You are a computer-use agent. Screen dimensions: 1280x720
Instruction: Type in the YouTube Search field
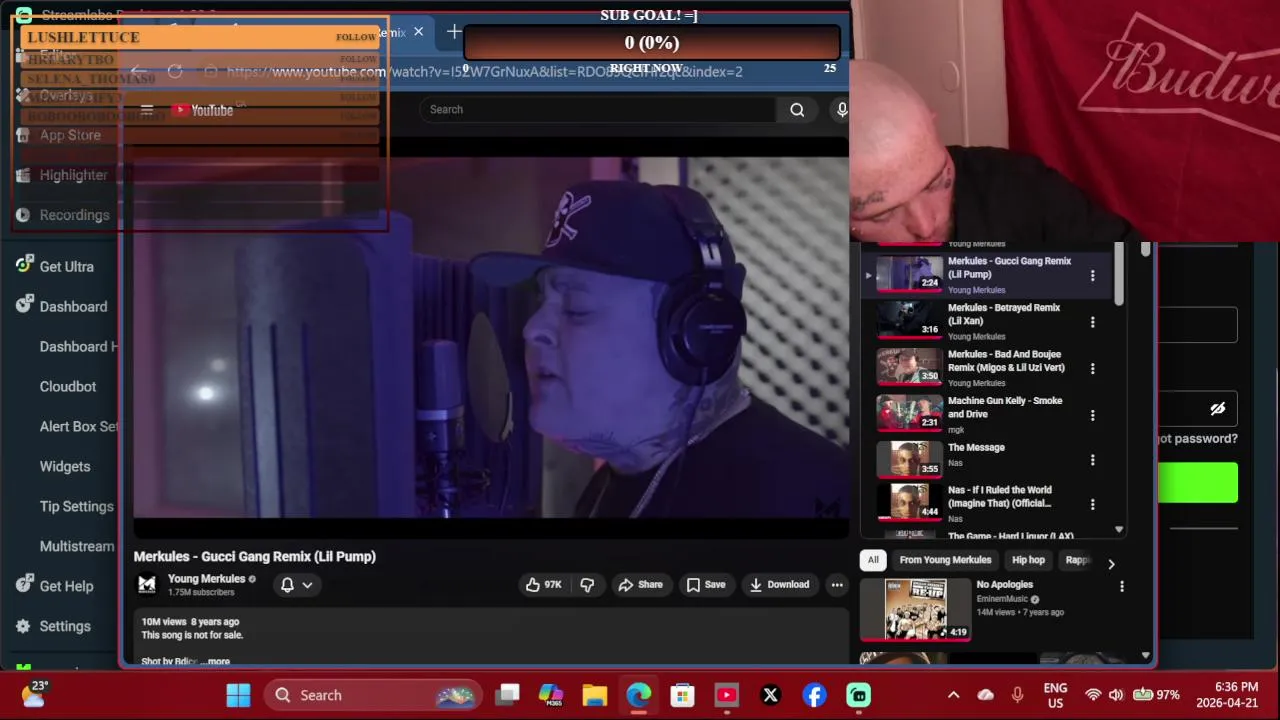tap(598, 110)
